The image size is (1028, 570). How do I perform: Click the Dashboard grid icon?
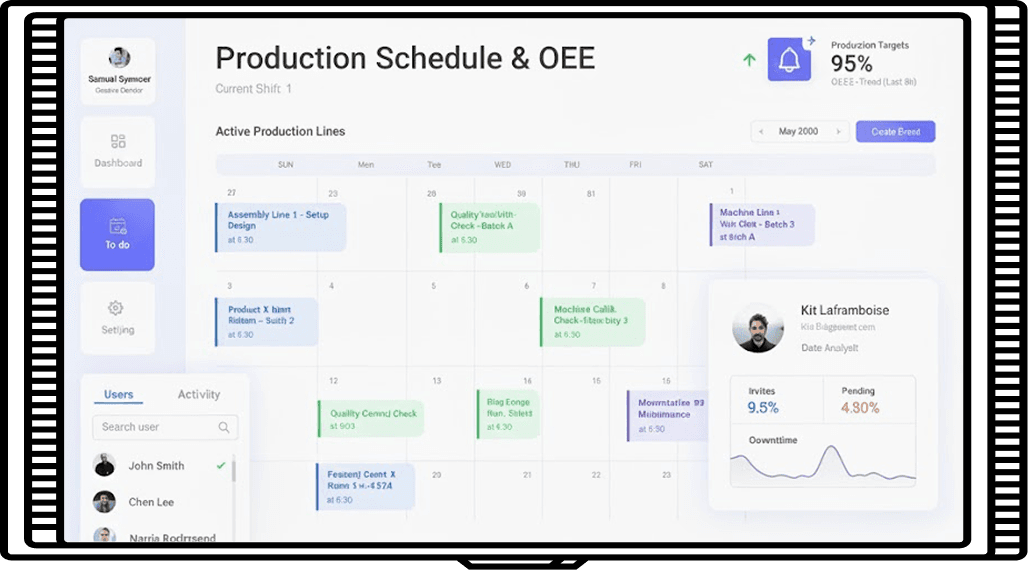point(118,142)
